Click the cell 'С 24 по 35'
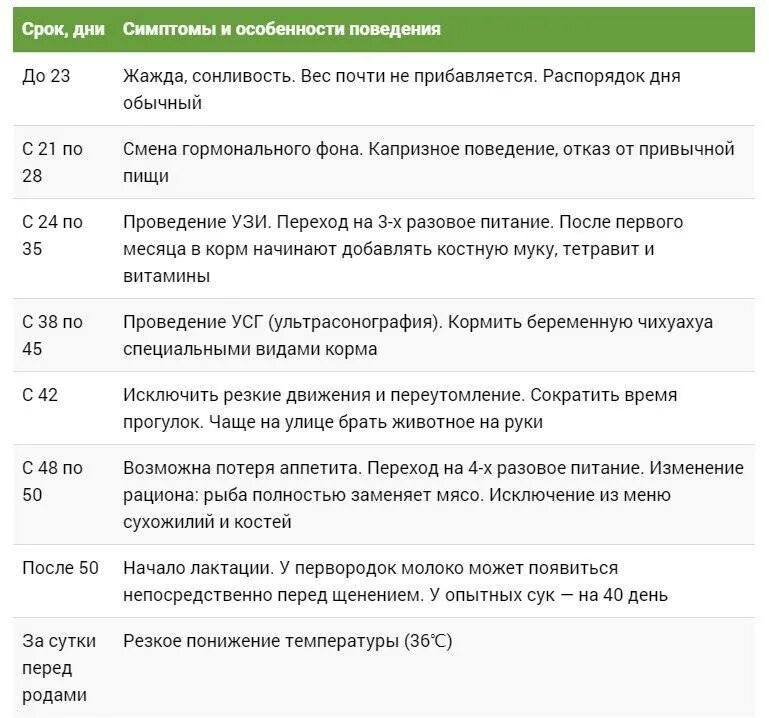Screen dimensions: 769x718 pyautogui.click(x=52, y=235)
